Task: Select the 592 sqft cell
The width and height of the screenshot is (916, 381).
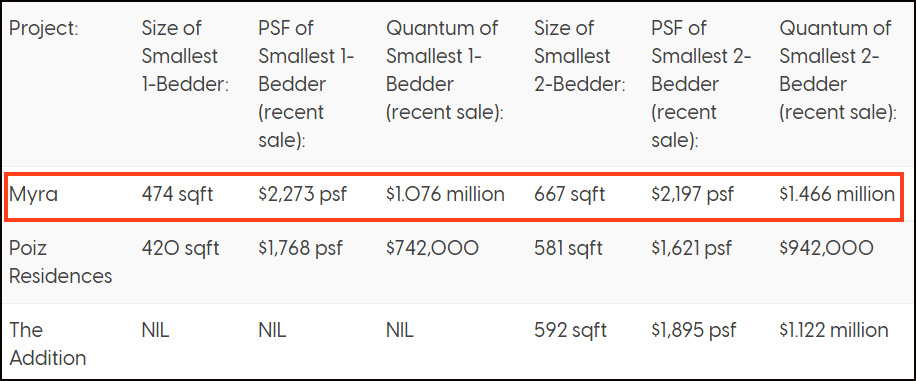Action: click(570, 330)
